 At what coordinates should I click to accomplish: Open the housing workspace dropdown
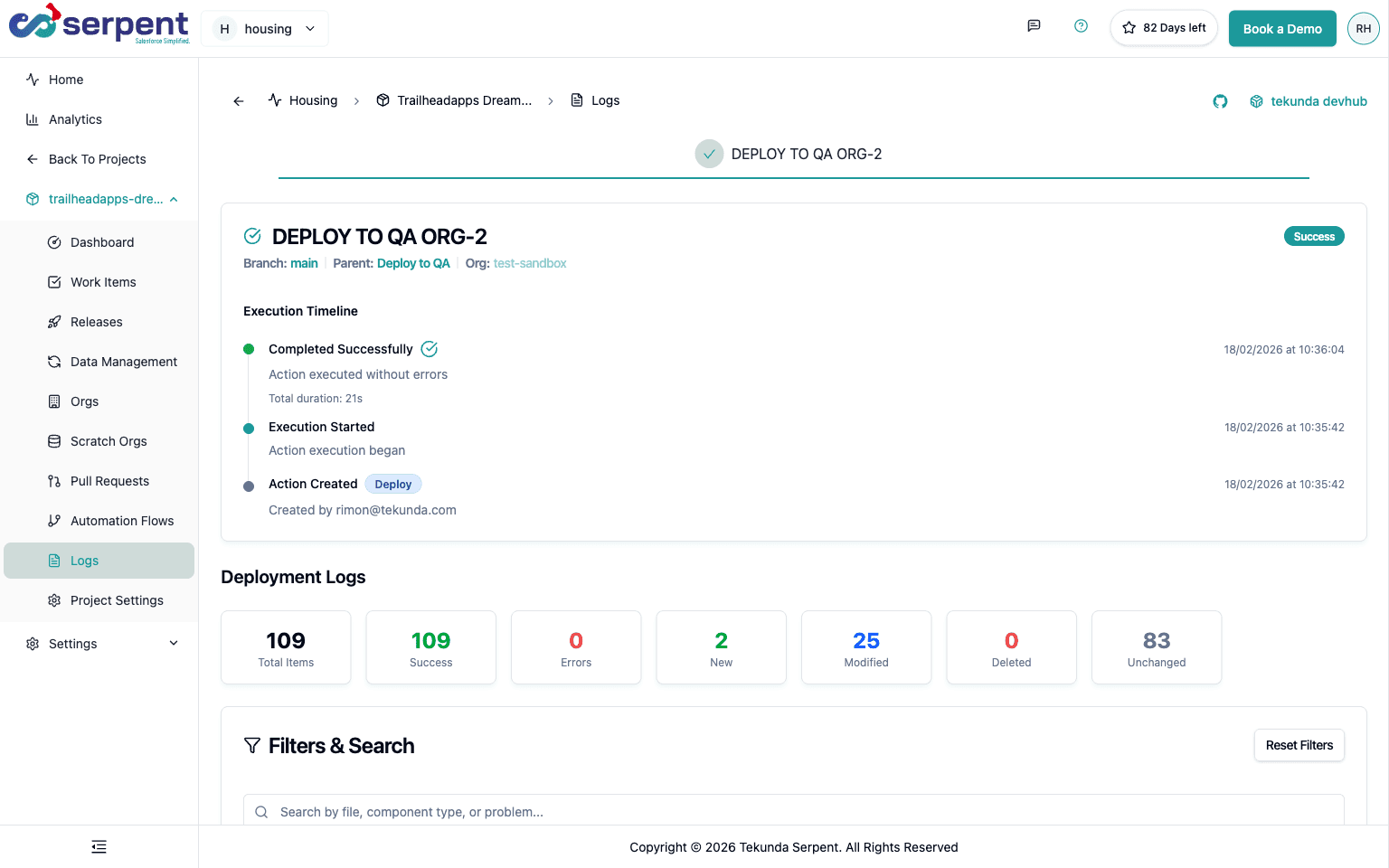265,29
